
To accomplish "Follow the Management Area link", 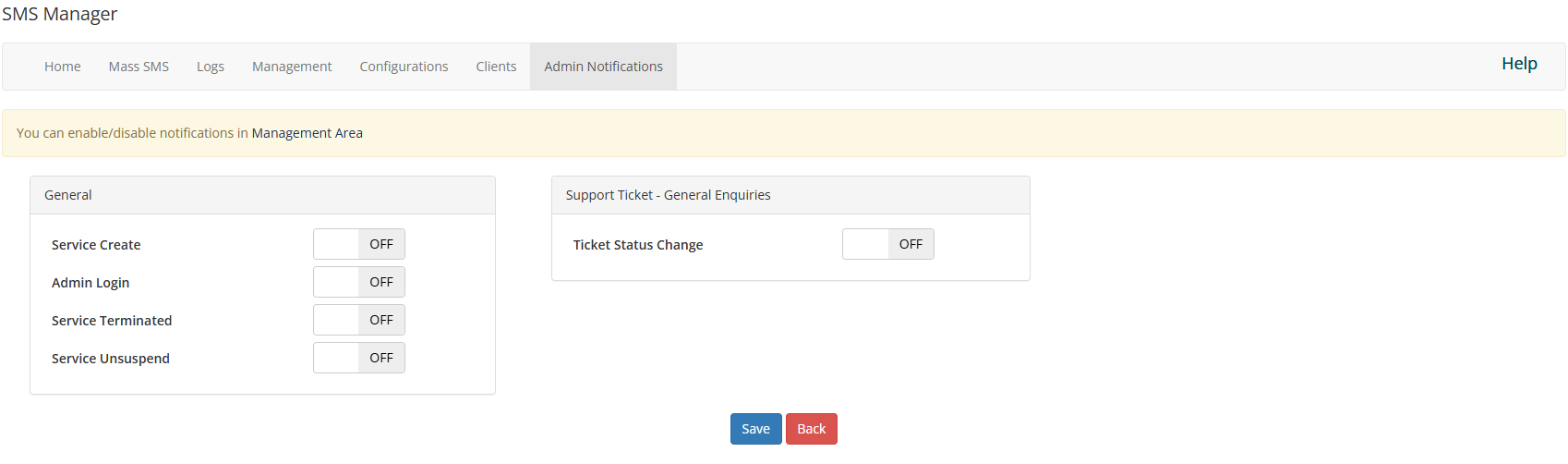I will coord(308,133).
